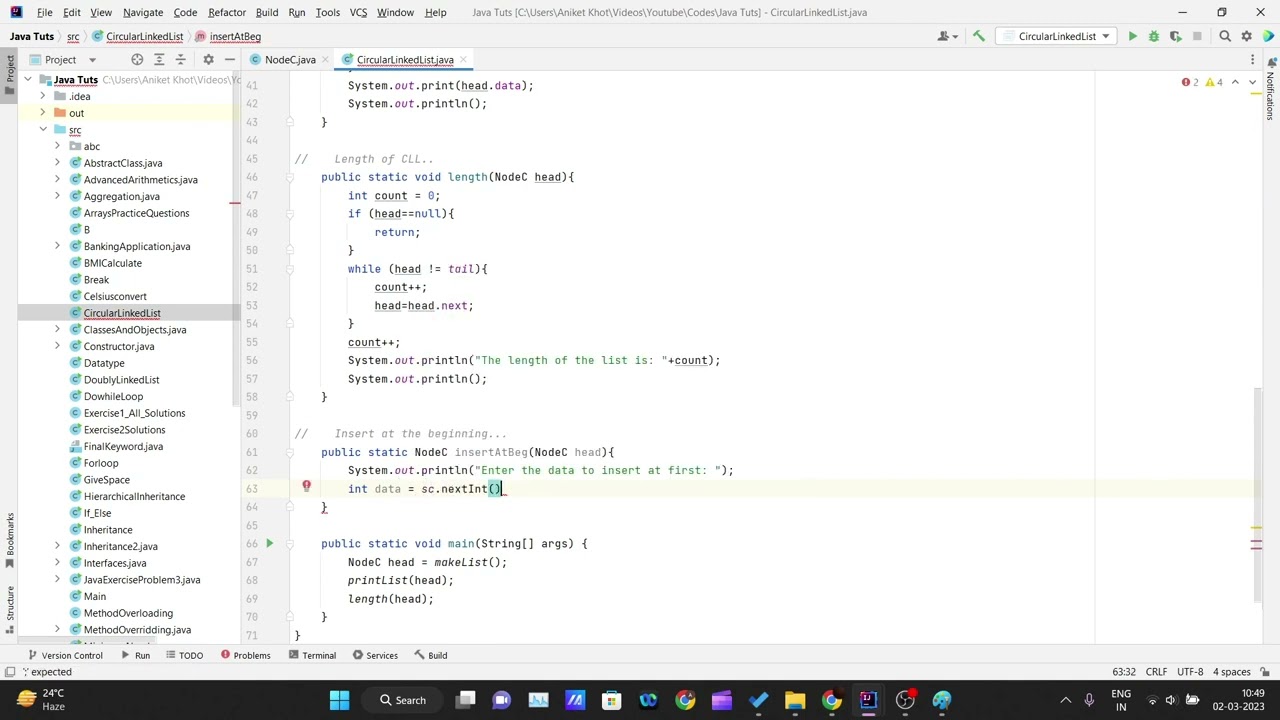Expand the abc package

tap(57, 146)
